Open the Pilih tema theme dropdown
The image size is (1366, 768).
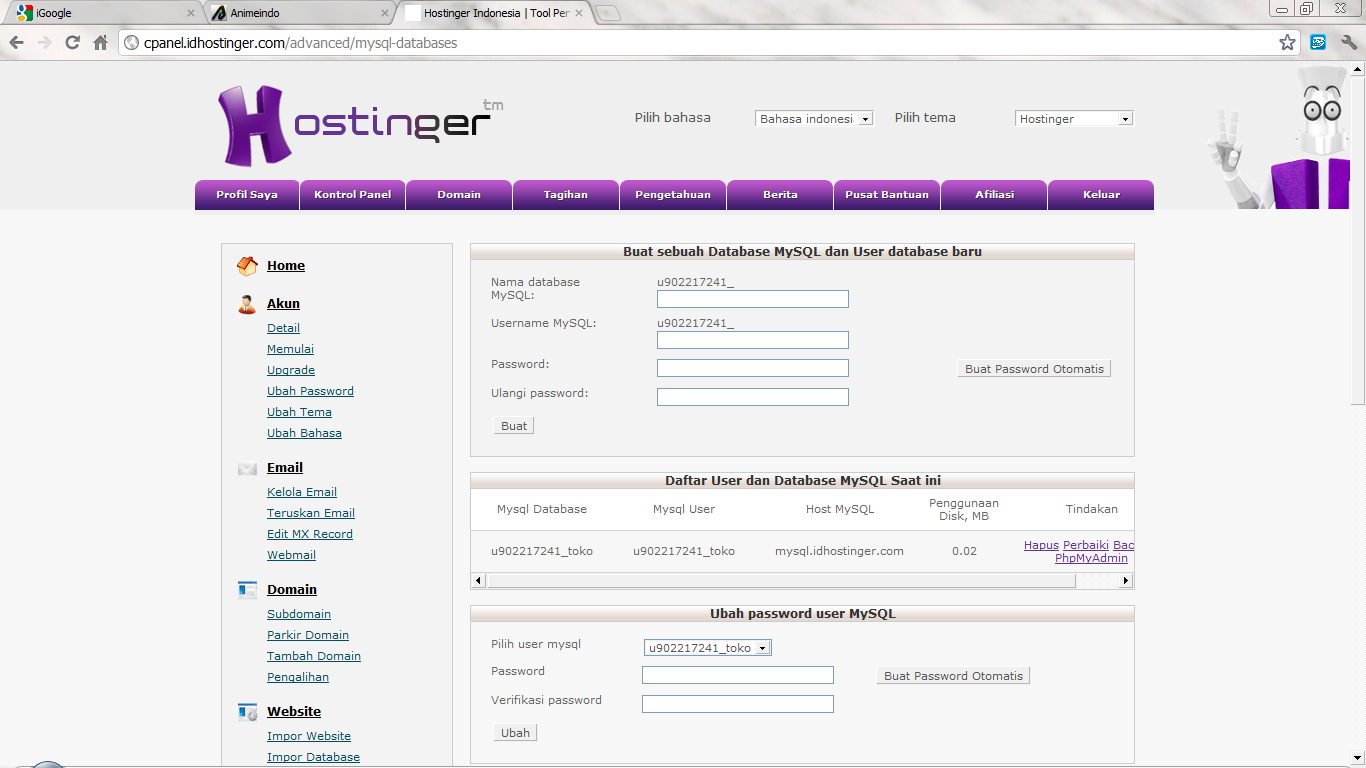(x=1074, y=118)
